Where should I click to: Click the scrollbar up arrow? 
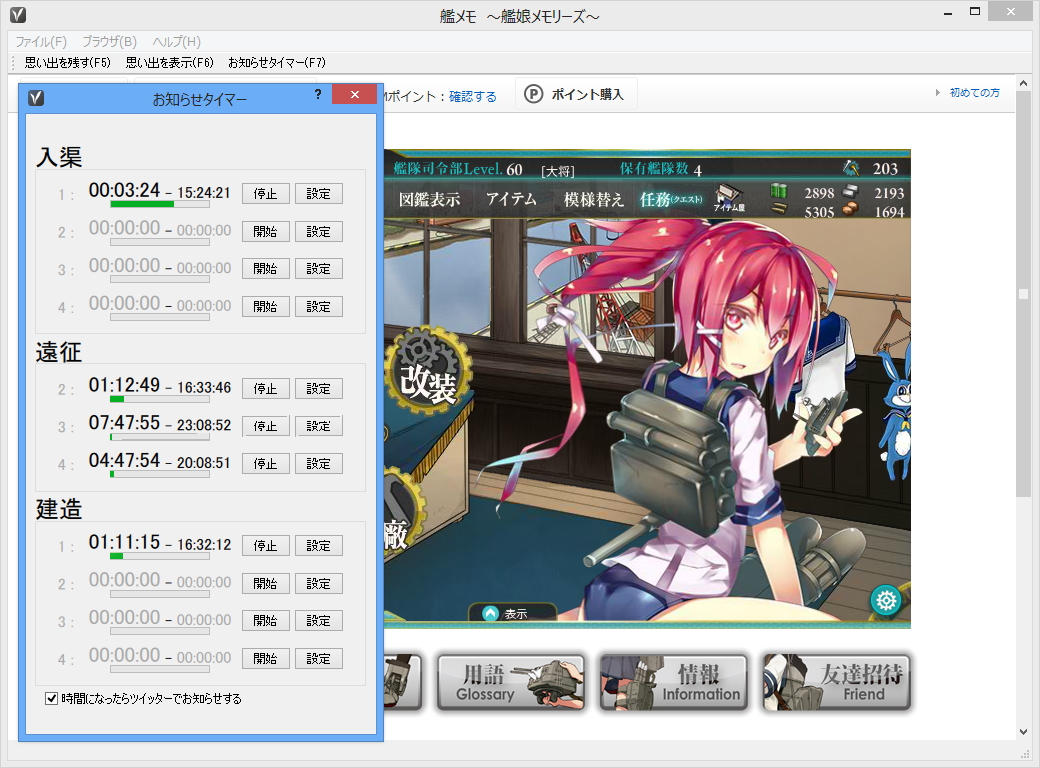[1023, 84]
